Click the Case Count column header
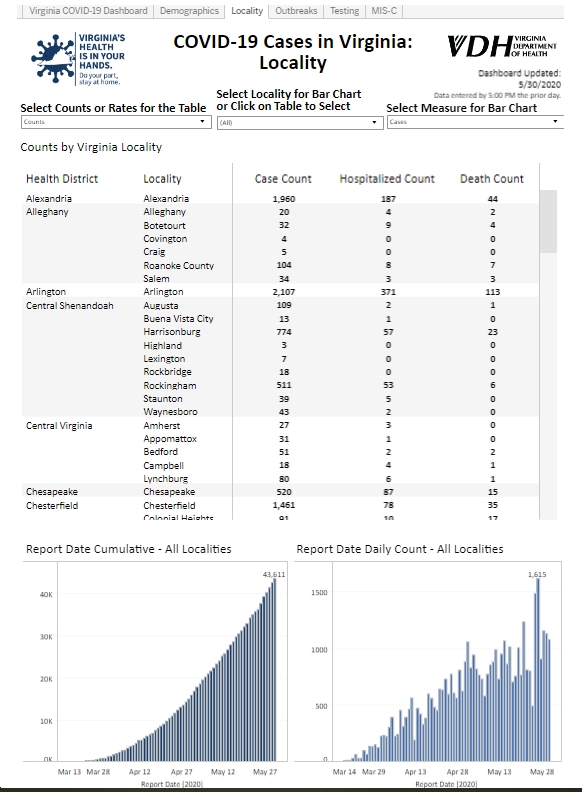Screen dimensions: 582x792 pyautogui.click(x=283, y=179)
